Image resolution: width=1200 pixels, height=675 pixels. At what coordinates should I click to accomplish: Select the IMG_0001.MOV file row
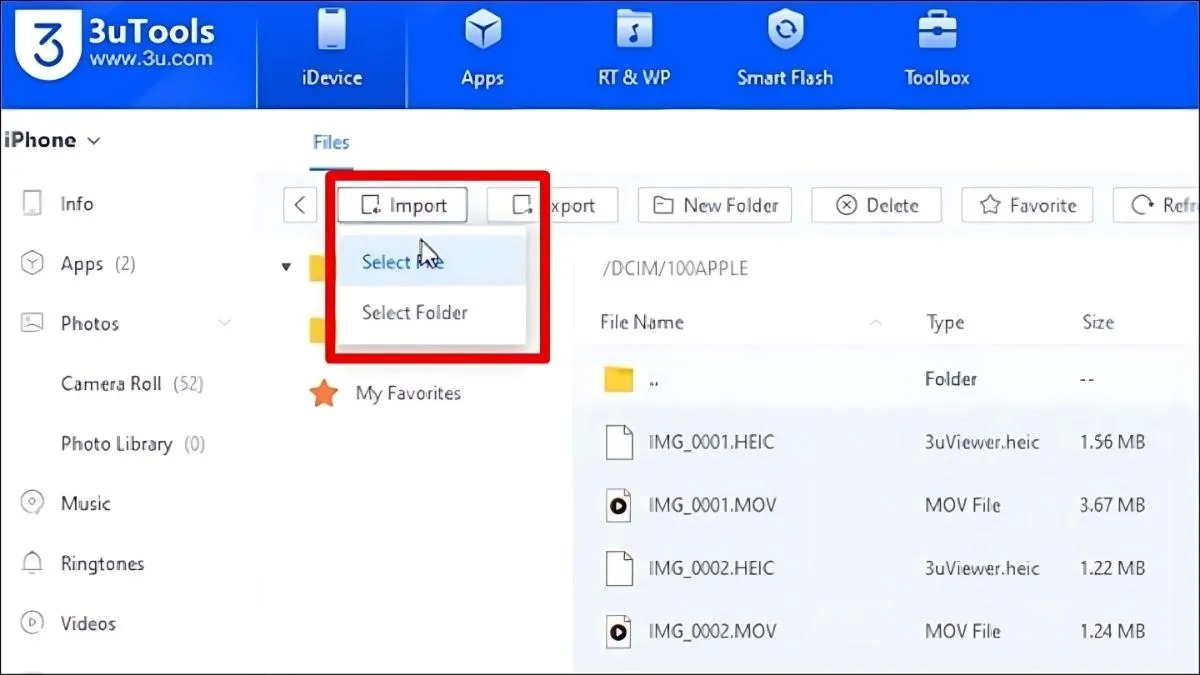pos(710,506)
